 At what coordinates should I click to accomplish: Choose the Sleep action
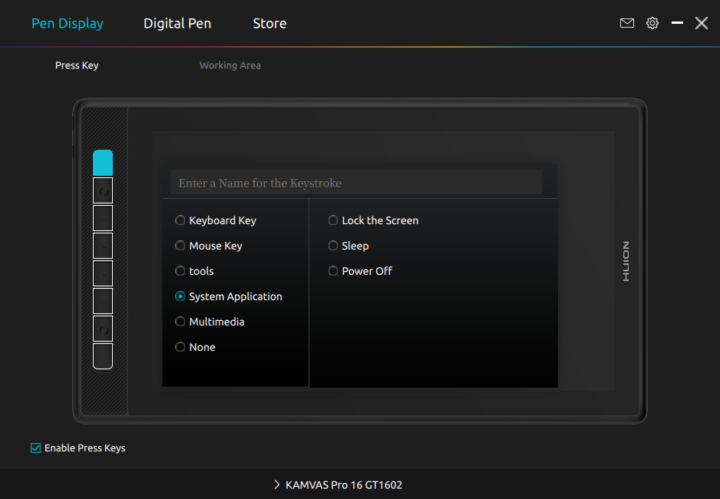tap(349, 246)
